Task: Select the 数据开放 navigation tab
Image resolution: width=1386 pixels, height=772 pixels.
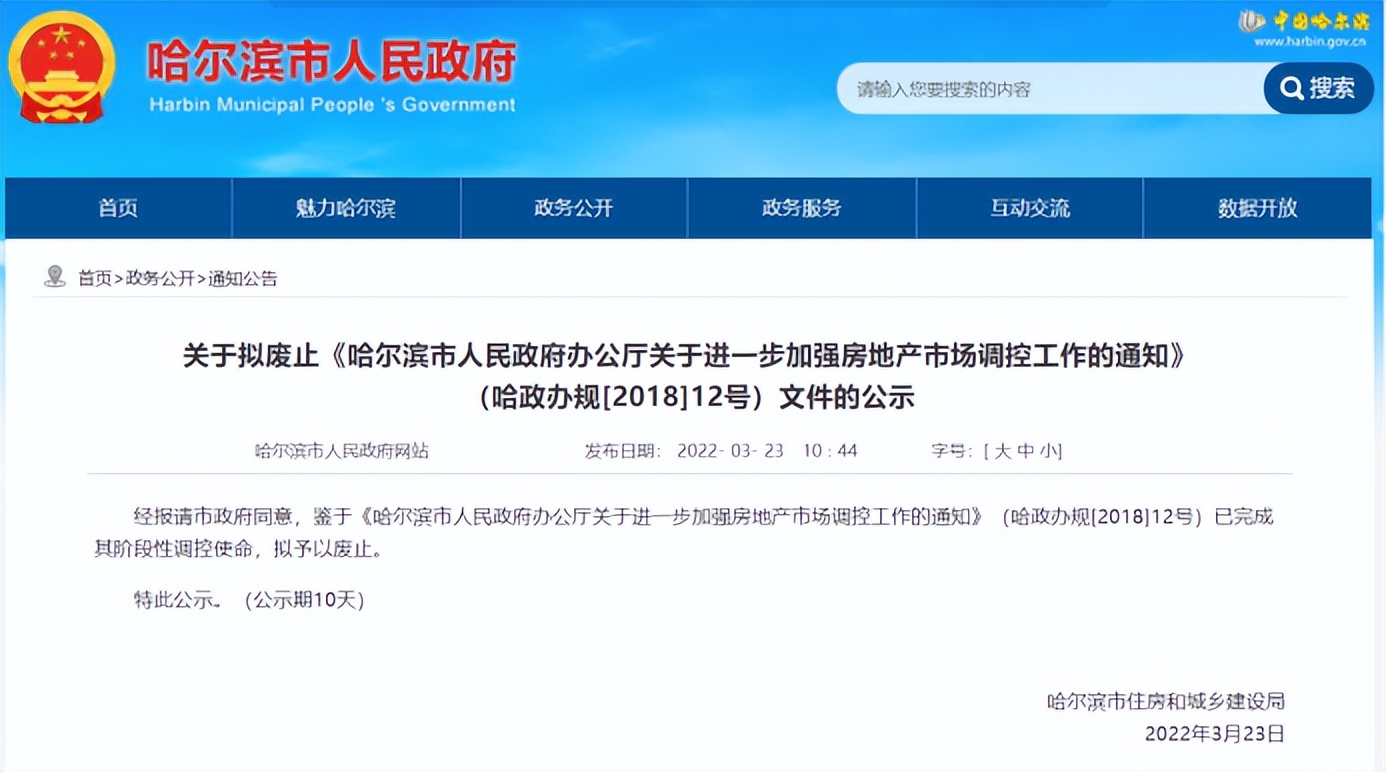Action: click(x=1257, y=208)
